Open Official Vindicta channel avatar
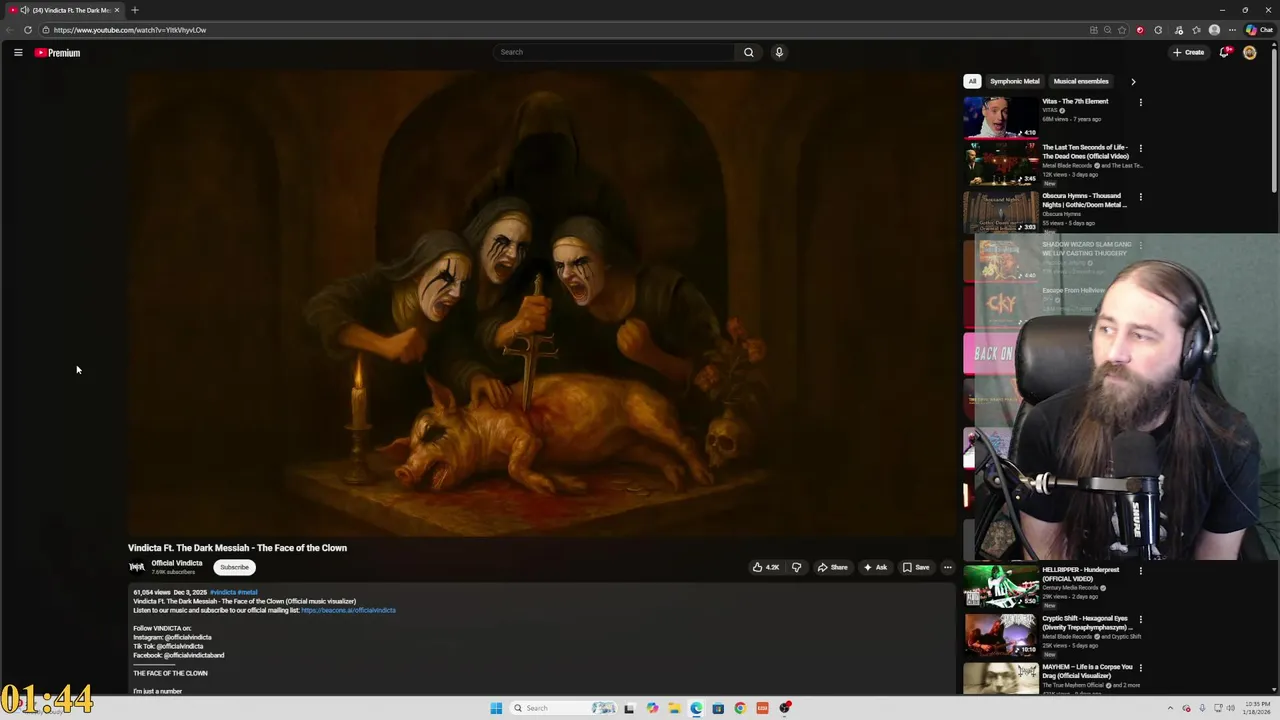1280x720 pixels. [137, 567]
